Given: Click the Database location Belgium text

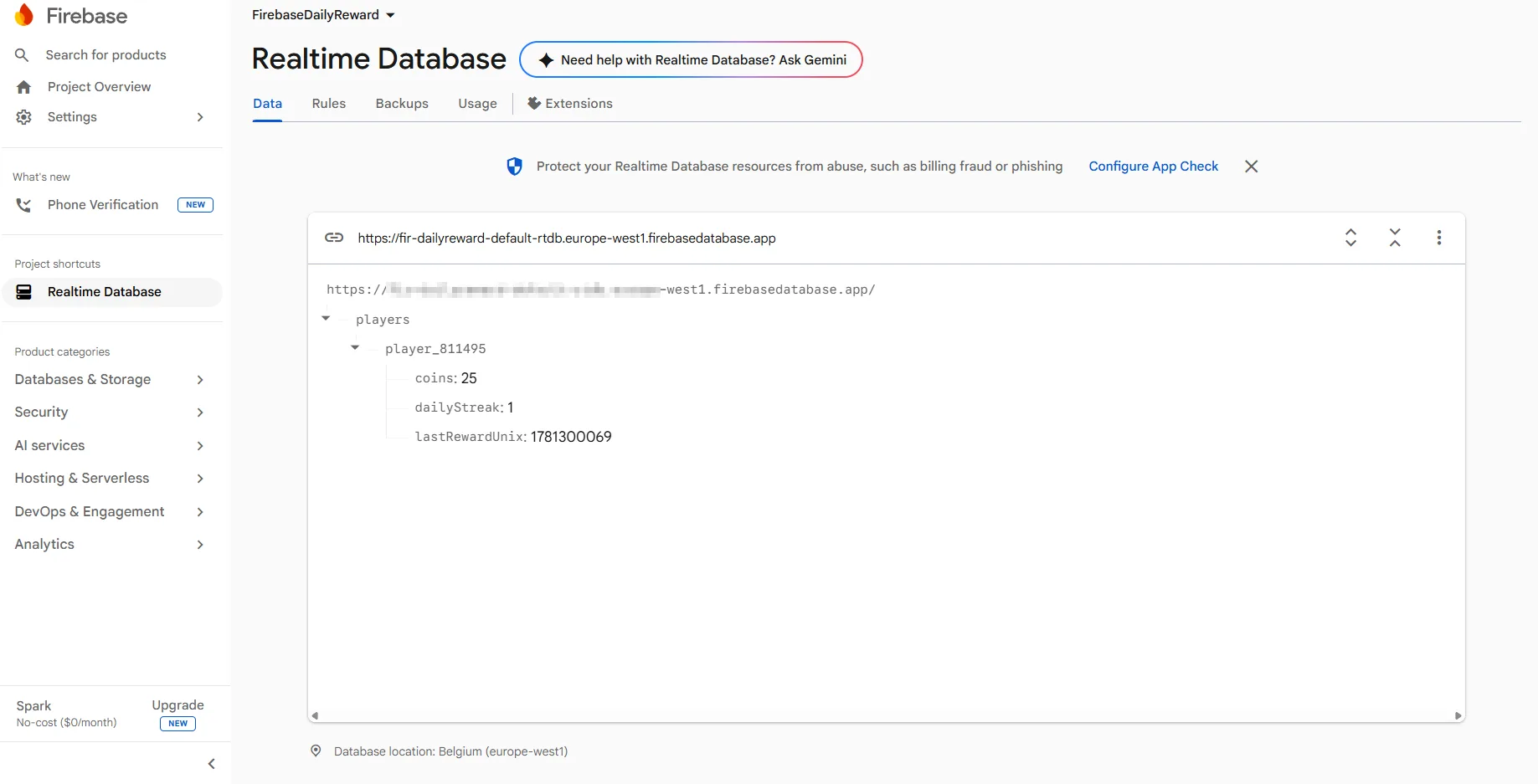Looking at the screenshot, I should tap(450, 751).
